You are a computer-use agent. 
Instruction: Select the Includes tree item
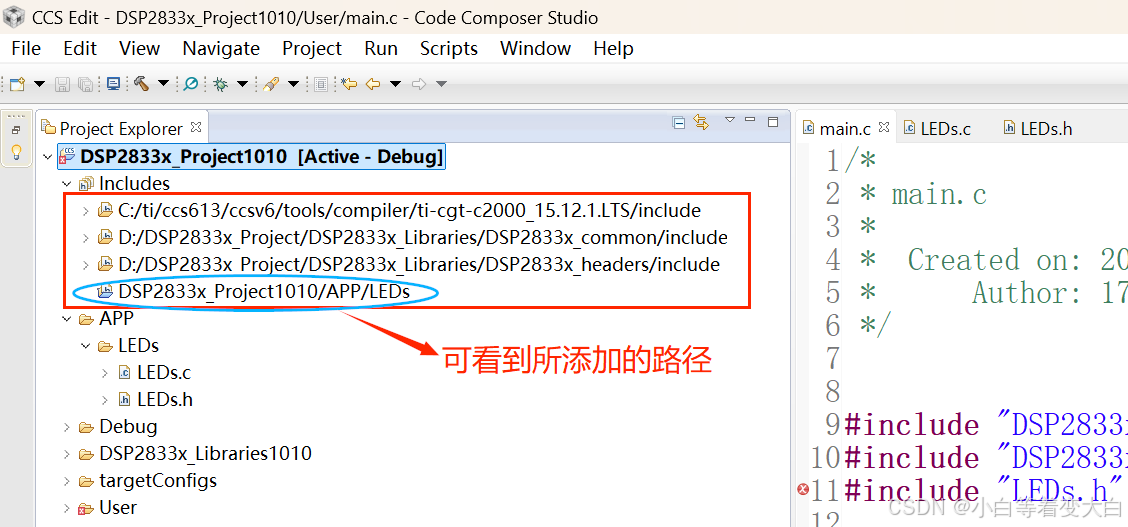(124, 184)
